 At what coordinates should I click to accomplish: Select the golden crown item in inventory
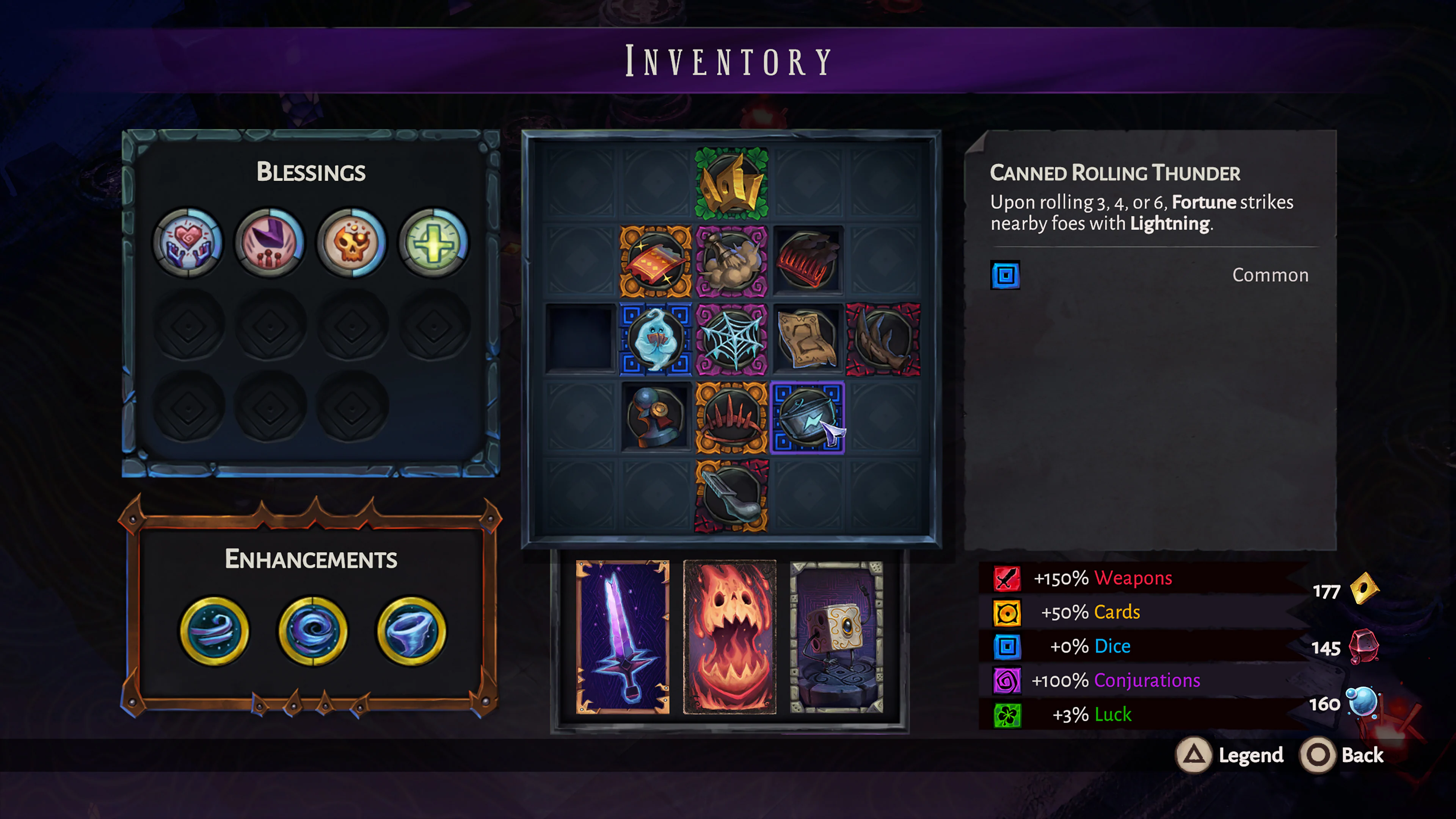pos(731,184)
